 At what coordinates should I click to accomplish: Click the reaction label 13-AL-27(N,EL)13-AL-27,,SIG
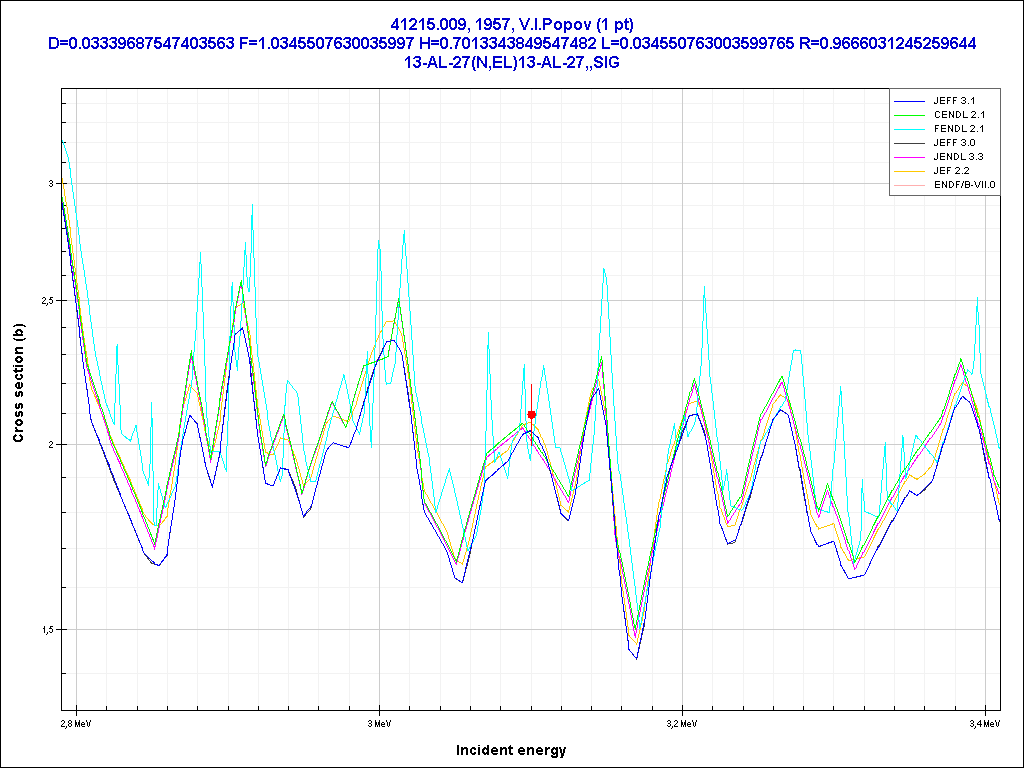click(512, 62)
